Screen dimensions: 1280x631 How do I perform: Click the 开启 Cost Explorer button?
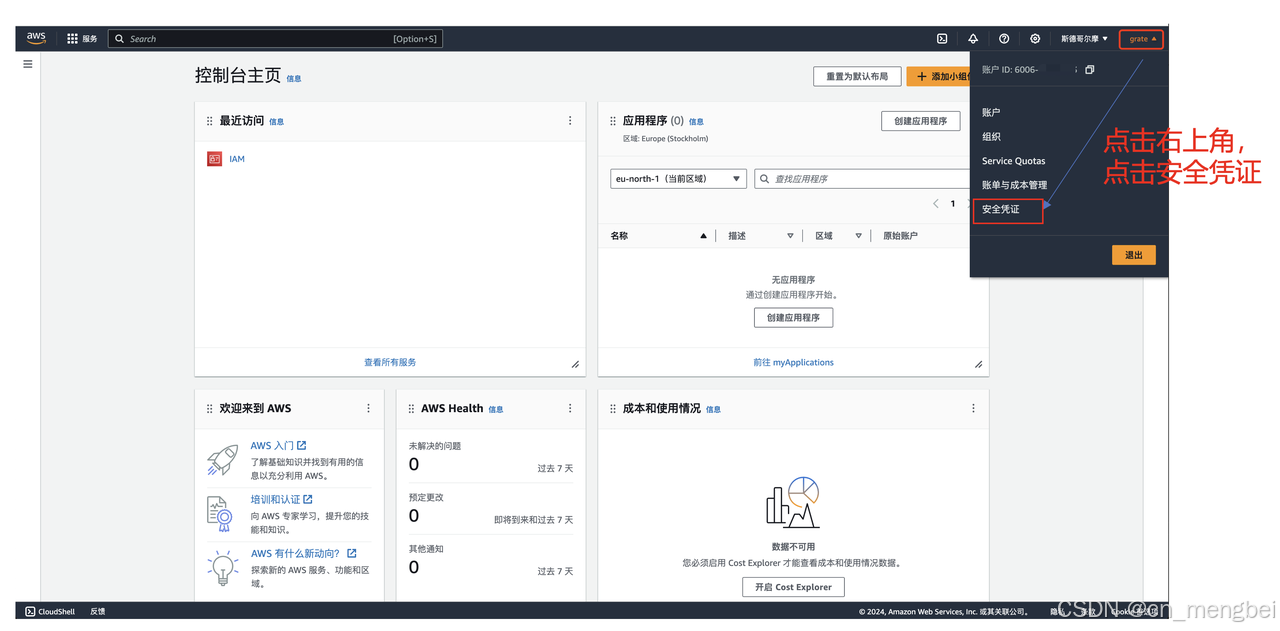pyautogui.click(x=793, y=587)
